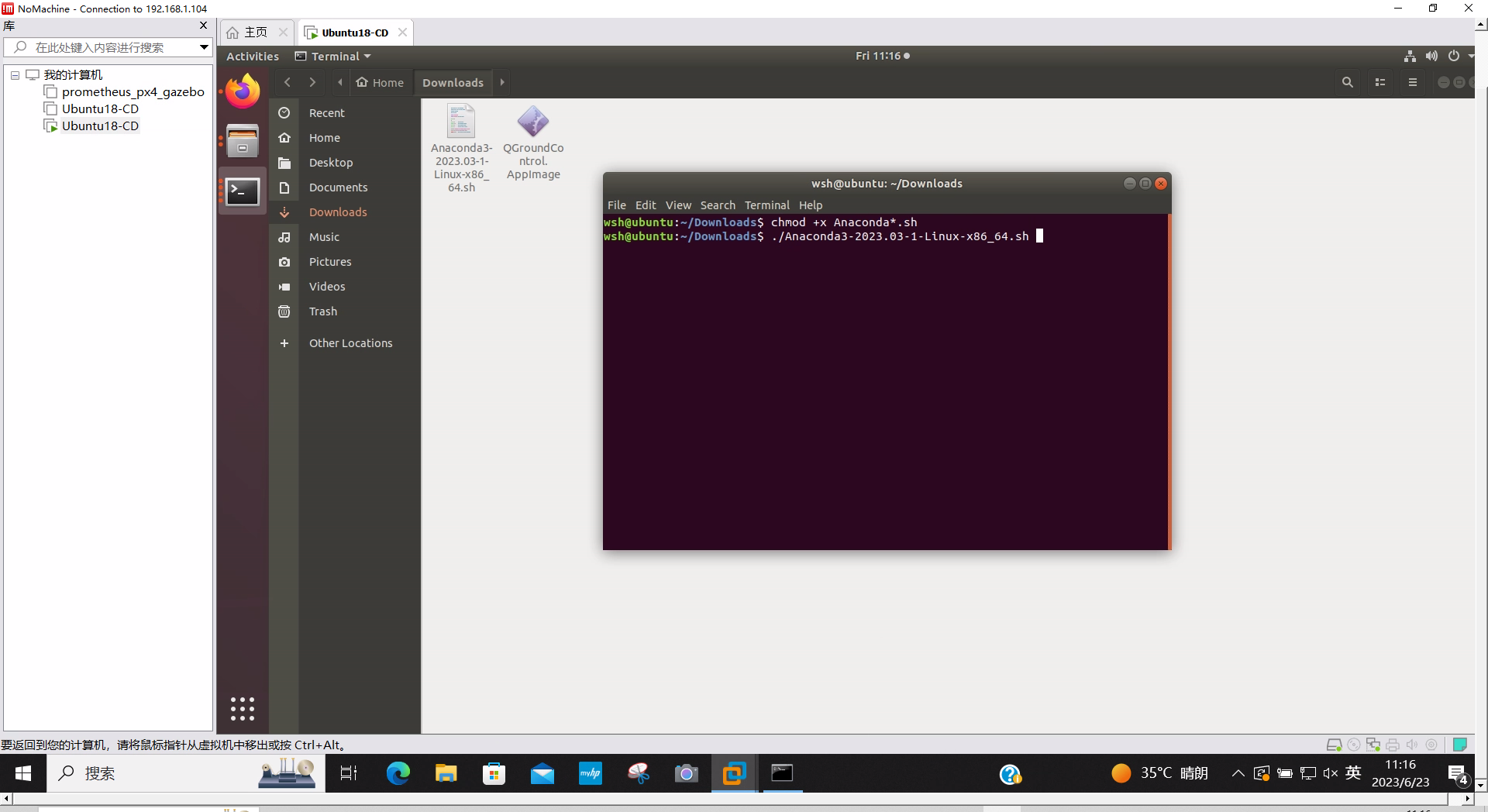
Task: Open the terminal View menu
Action: click(x=678, y=205)
